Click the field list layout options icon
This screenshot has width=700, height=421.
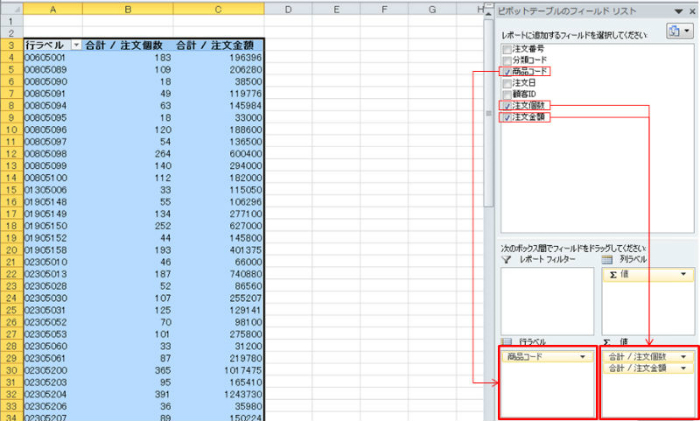[x=676, y=31]
